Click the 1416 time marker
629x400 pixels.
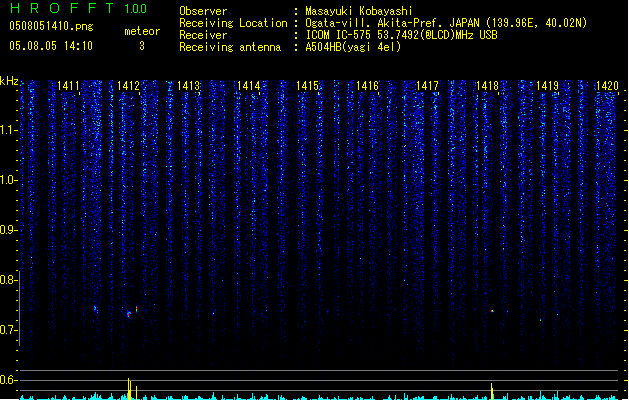(367, 86)
